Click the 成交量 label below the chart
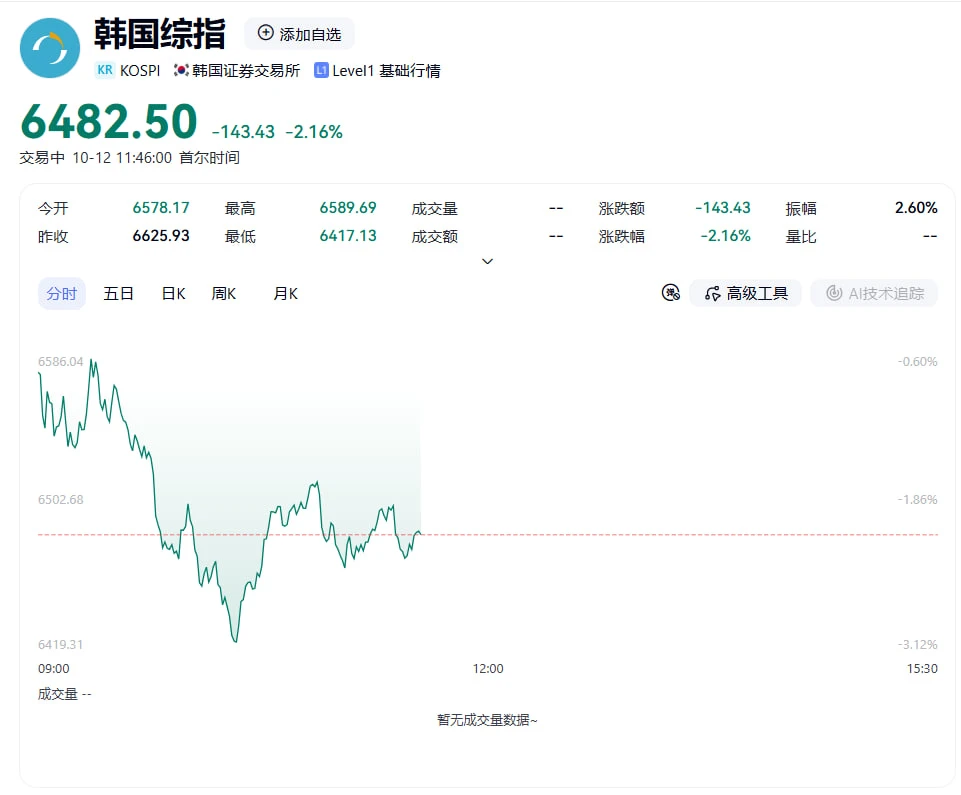This screenshot has width=961, height=795. 58,694
